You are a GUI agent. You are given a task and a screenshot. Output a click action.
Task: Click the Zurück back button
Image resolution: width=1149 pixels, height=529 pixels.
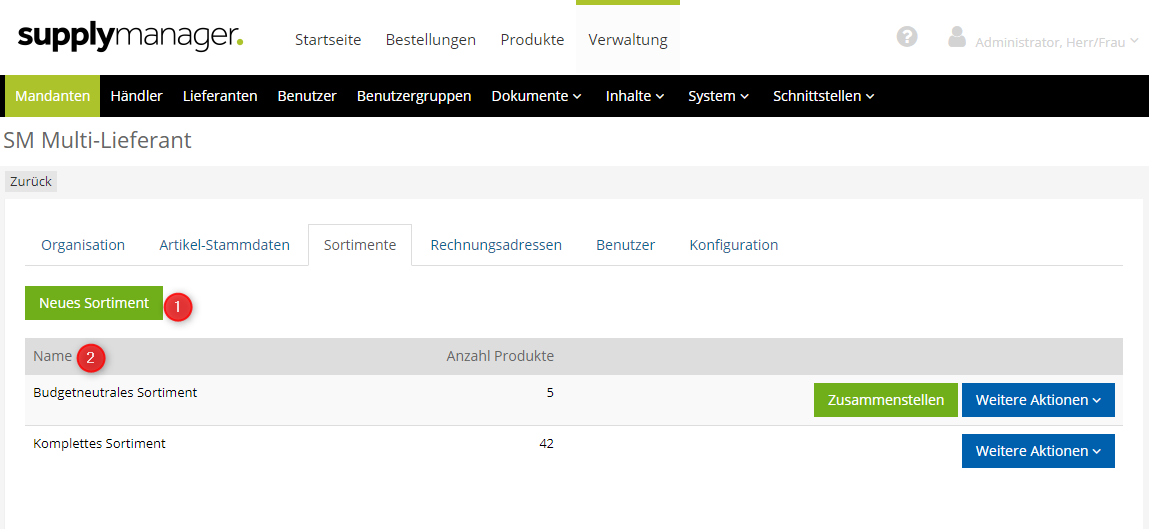(31, 182)
